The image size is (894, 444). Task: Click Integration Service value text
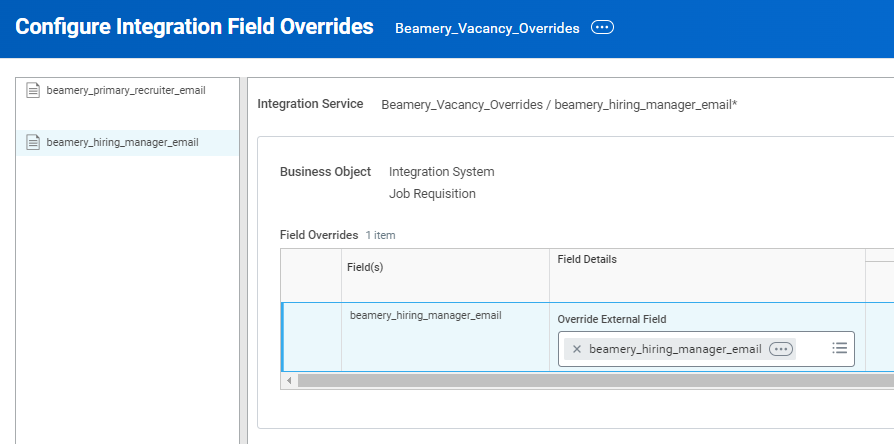click(x=559, y=105)
